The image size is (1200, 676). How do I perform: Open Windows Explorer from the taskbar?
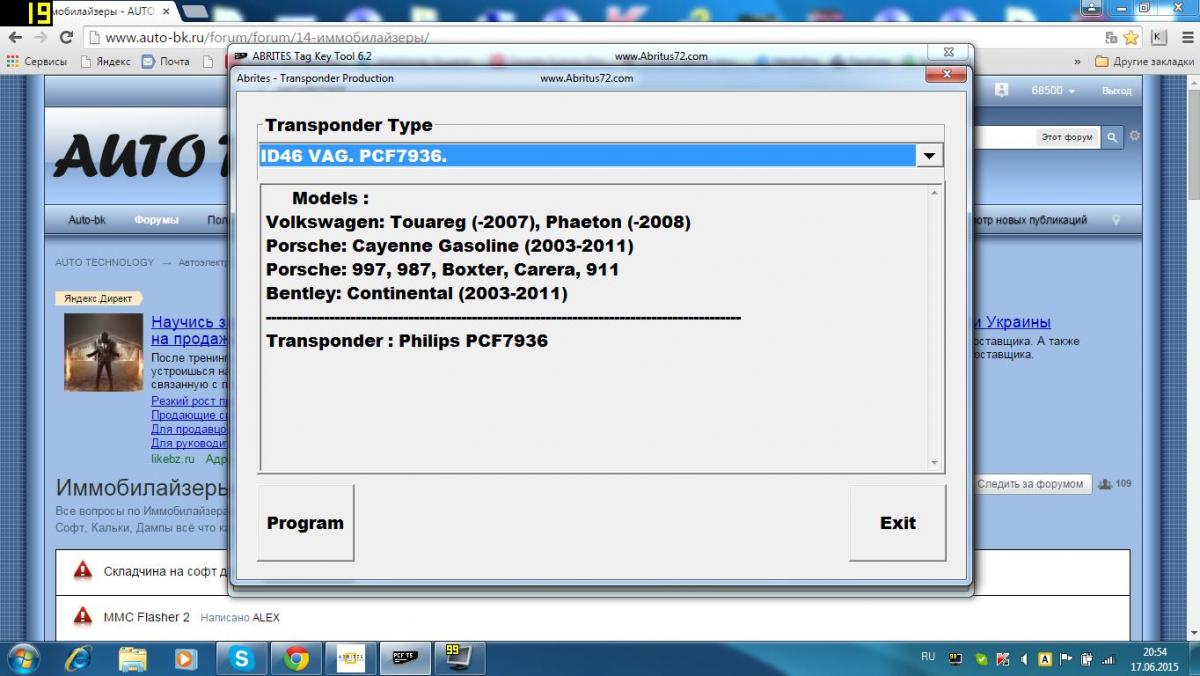133,658
